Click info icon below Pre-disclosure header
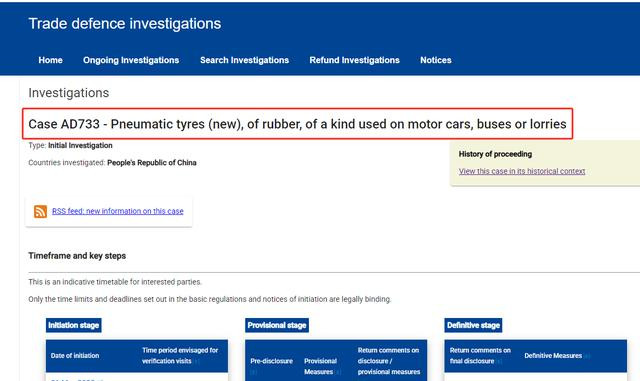 (253, 372)
